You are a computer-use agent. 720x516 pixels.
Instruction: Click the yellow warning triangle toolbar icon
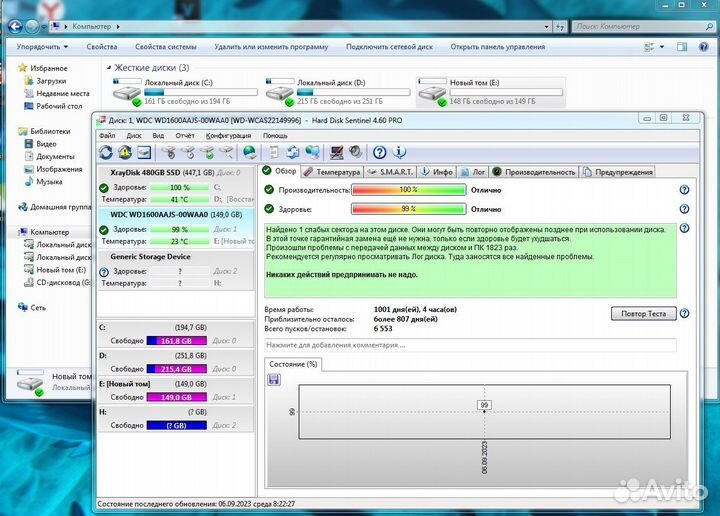coord(125,152)
